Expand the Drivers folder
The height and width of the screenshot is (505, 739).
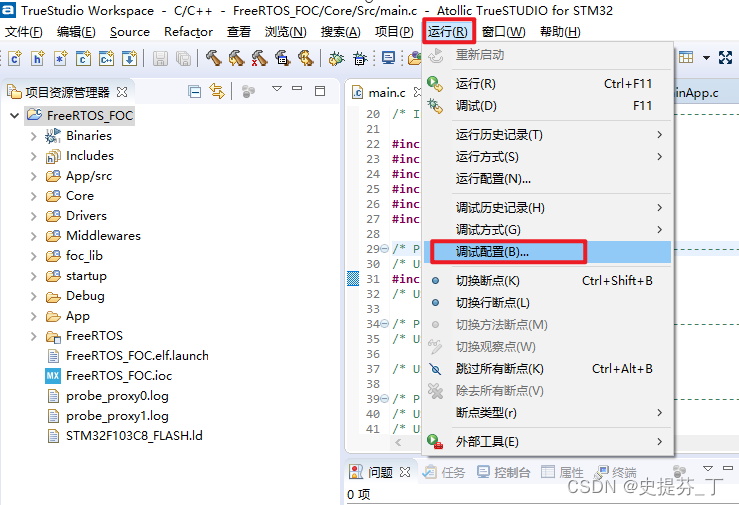[x=33, y=216]
